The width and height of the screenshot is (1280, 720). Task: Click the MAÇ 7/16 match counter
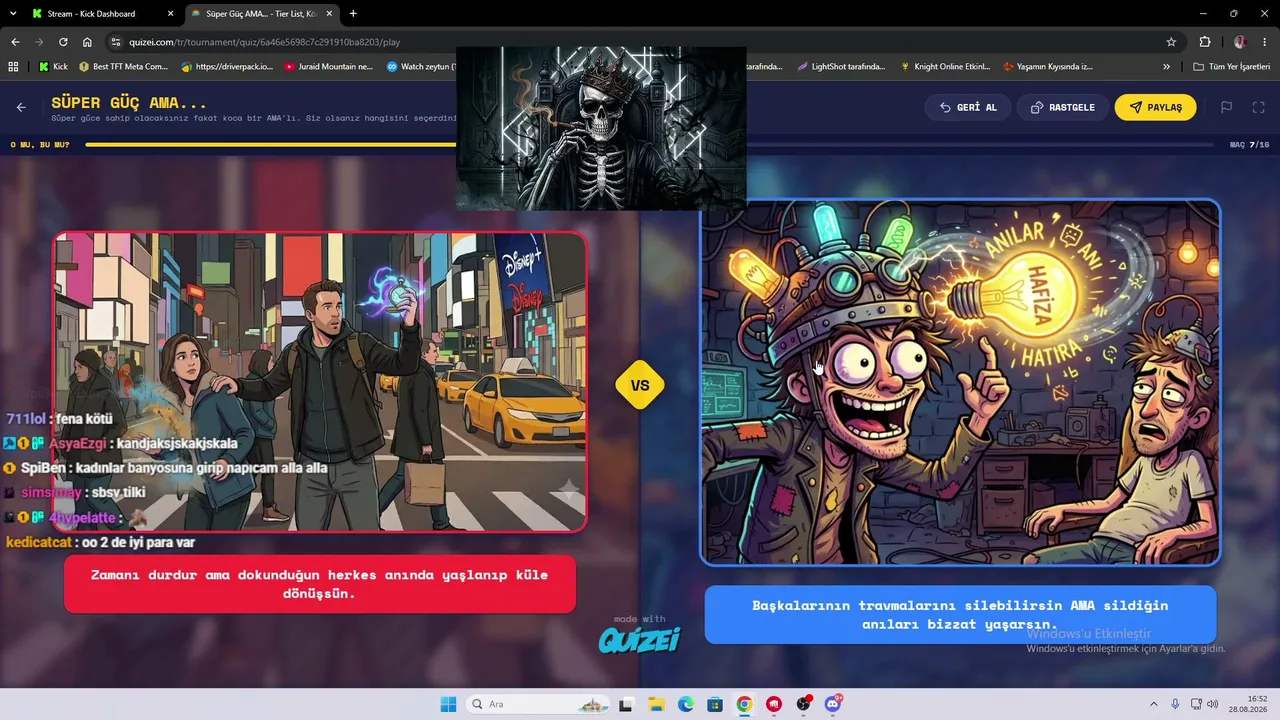click(x=1250, y=145)
